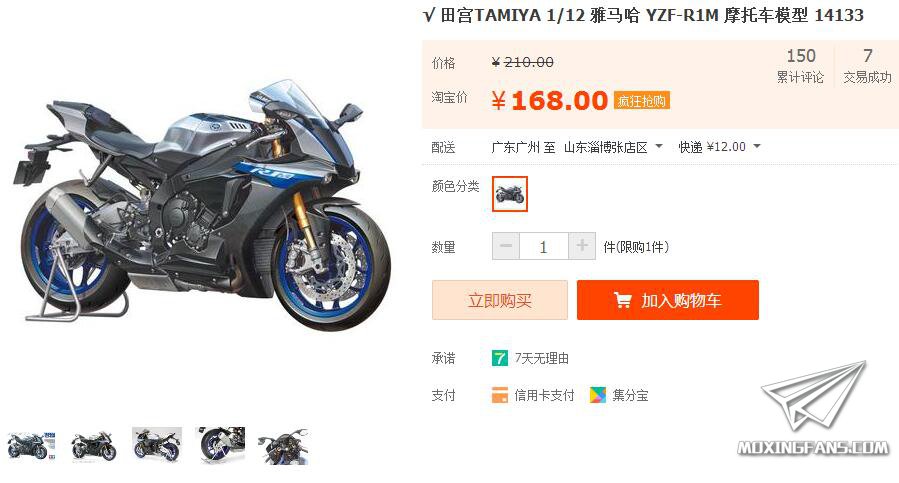Viewport: 899px width, 483px height.
Task: Select the last front-view motorcycle thumbnail
Action: (283, 446)
